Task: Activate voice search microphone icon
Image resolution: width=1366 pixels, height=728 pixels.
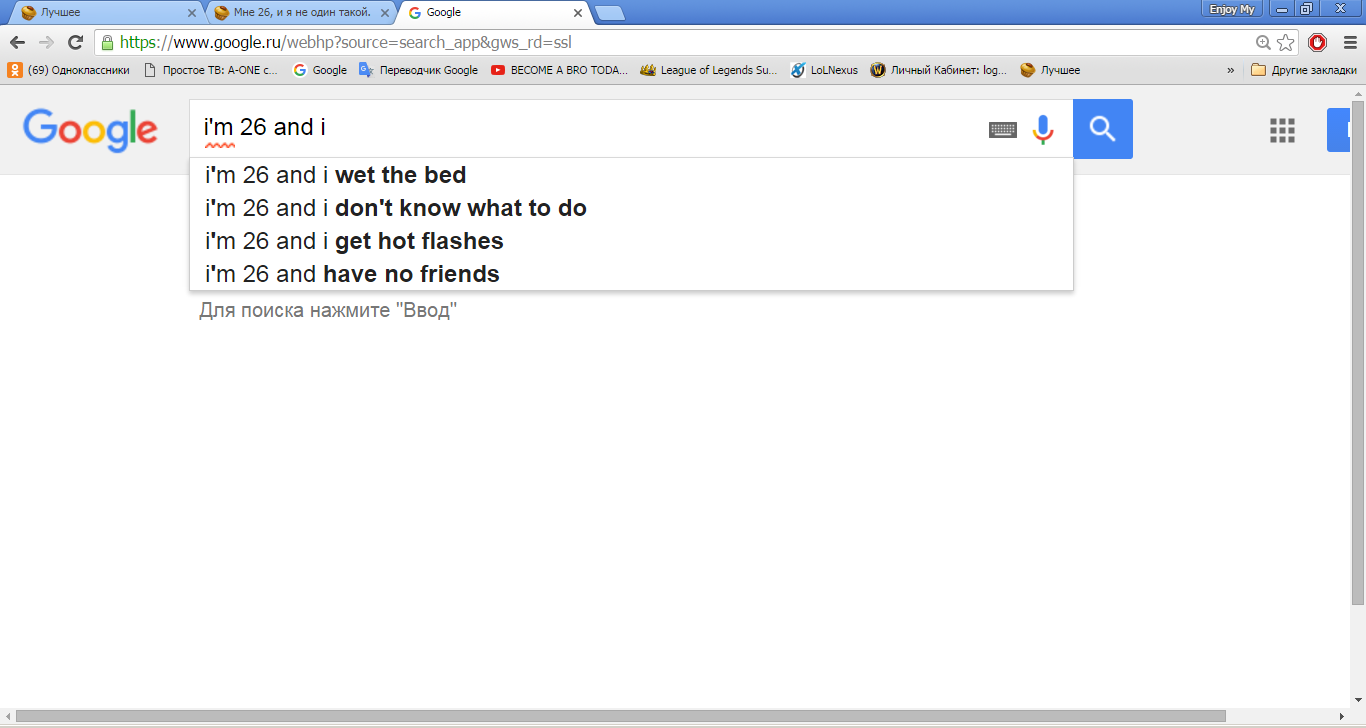Action: (1043, 129)
